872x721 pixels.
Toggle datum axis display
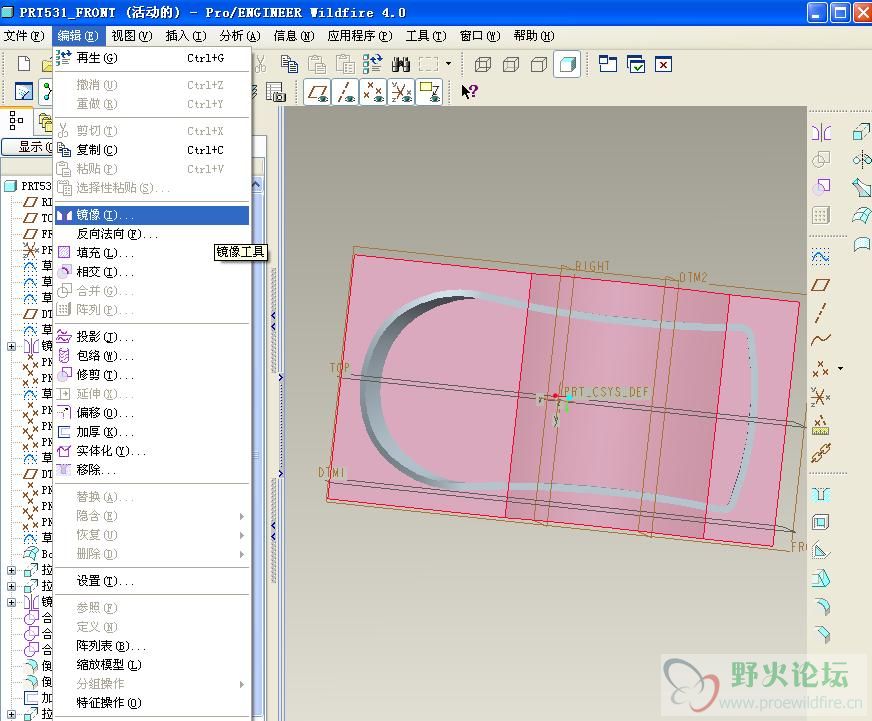click(346, 92)
